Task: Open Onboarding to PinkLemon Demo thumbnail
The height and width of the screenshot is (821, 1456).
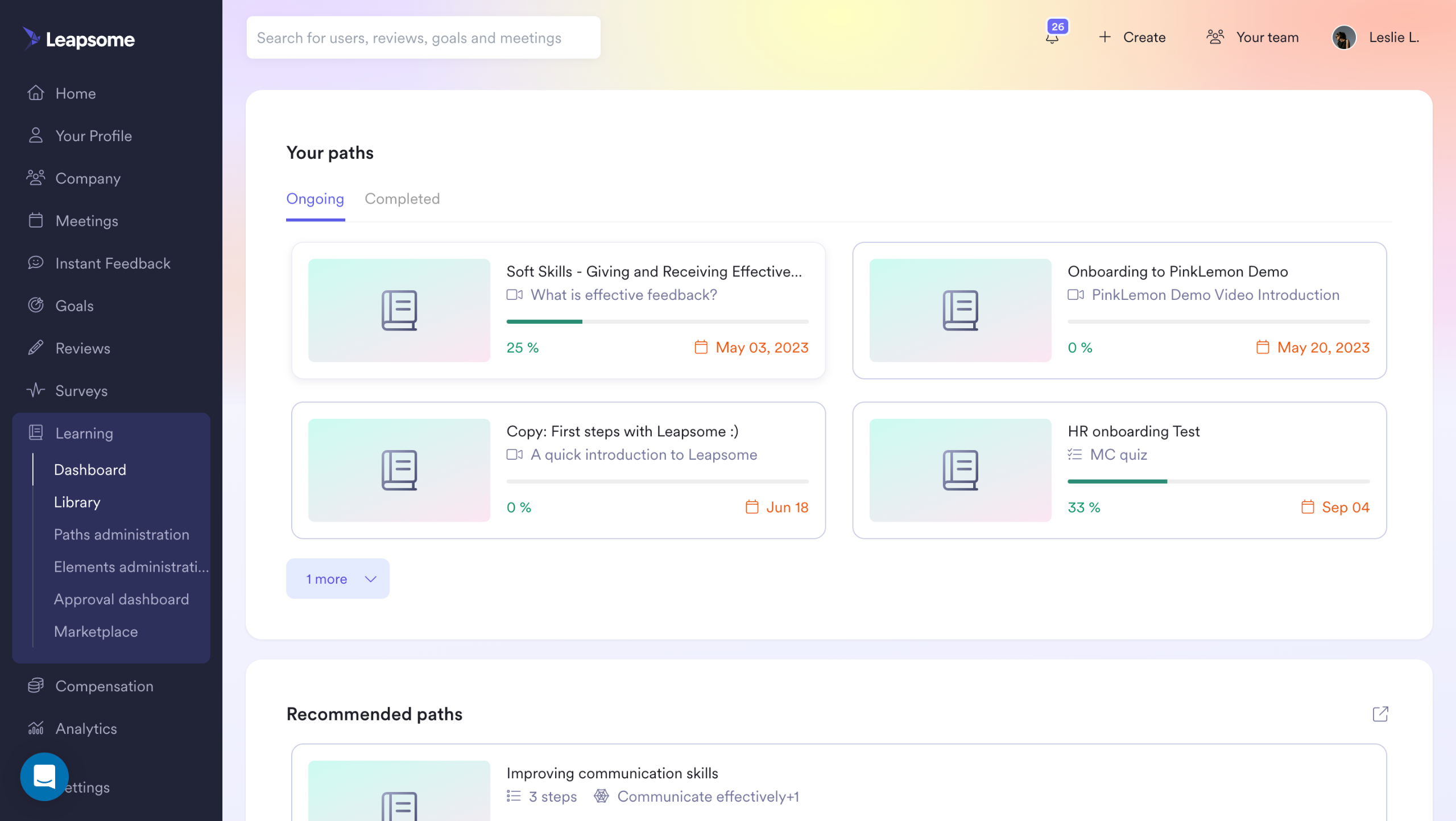Action: pyautogui.click(x=960, y=310)
